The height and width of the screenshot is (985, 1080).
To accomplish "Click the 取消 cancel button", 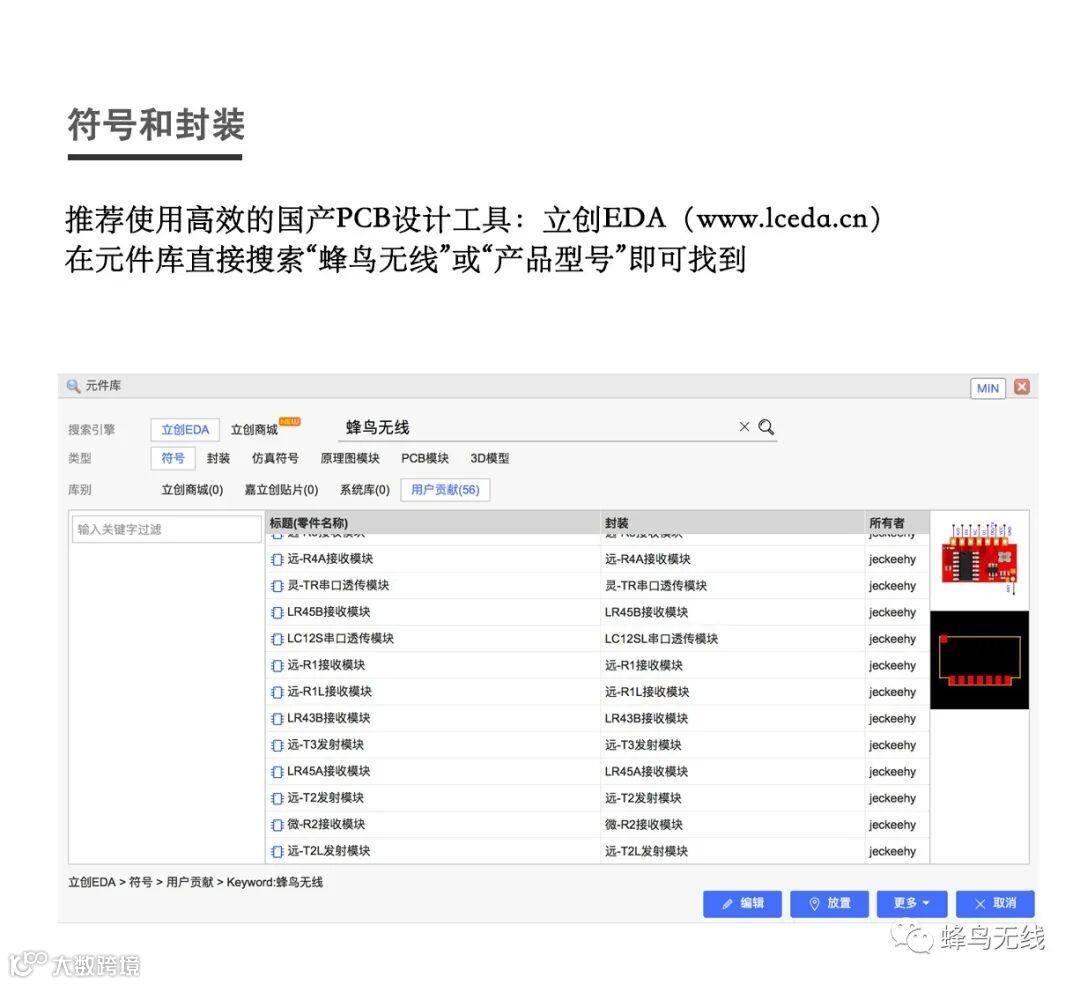I will [995, 904].
